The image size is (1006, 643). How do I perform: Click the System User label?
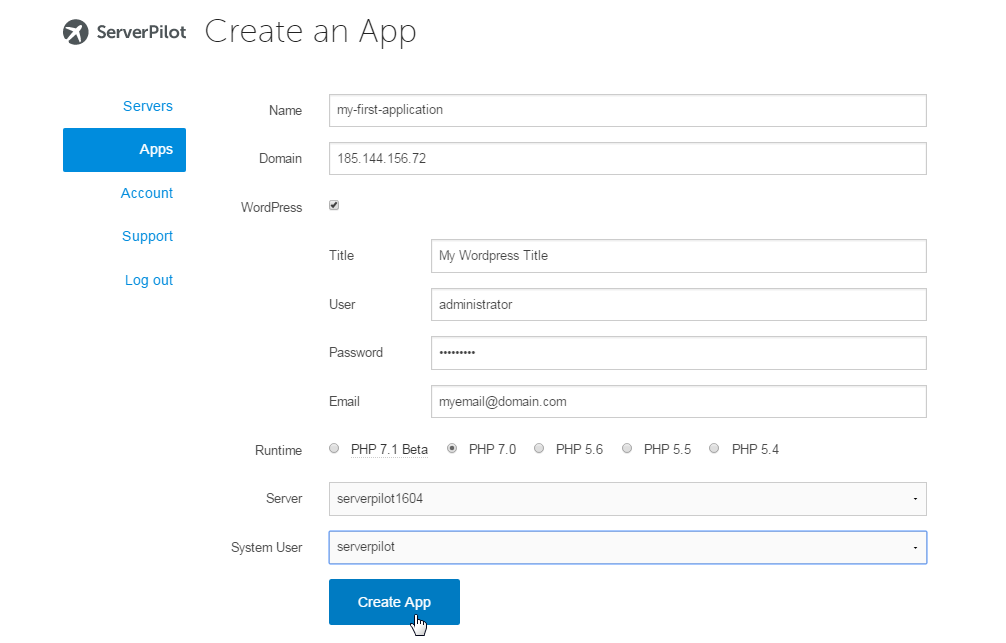pyautogui.click(x=266, y=547)
